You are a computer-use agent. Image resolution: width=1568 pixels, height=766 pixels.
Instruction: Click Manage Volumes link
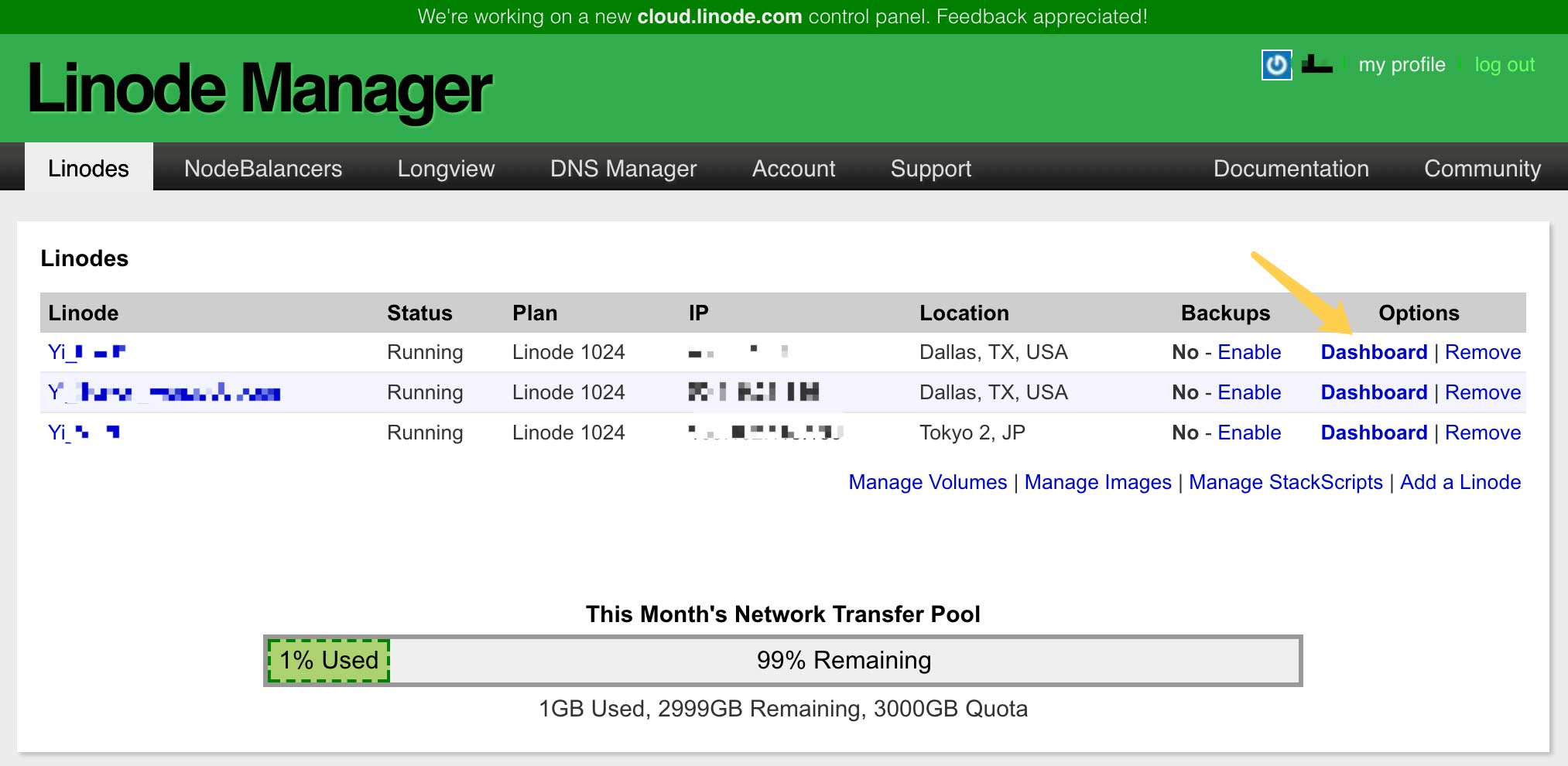(x=928, y=482)
